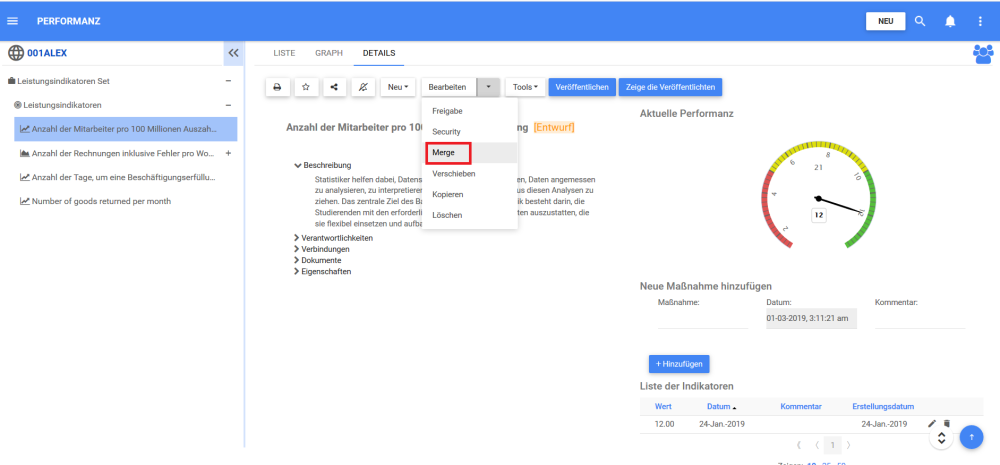
Task: Expand Anzahl der Rechnungen plus sign
Action: click(228, 153)
